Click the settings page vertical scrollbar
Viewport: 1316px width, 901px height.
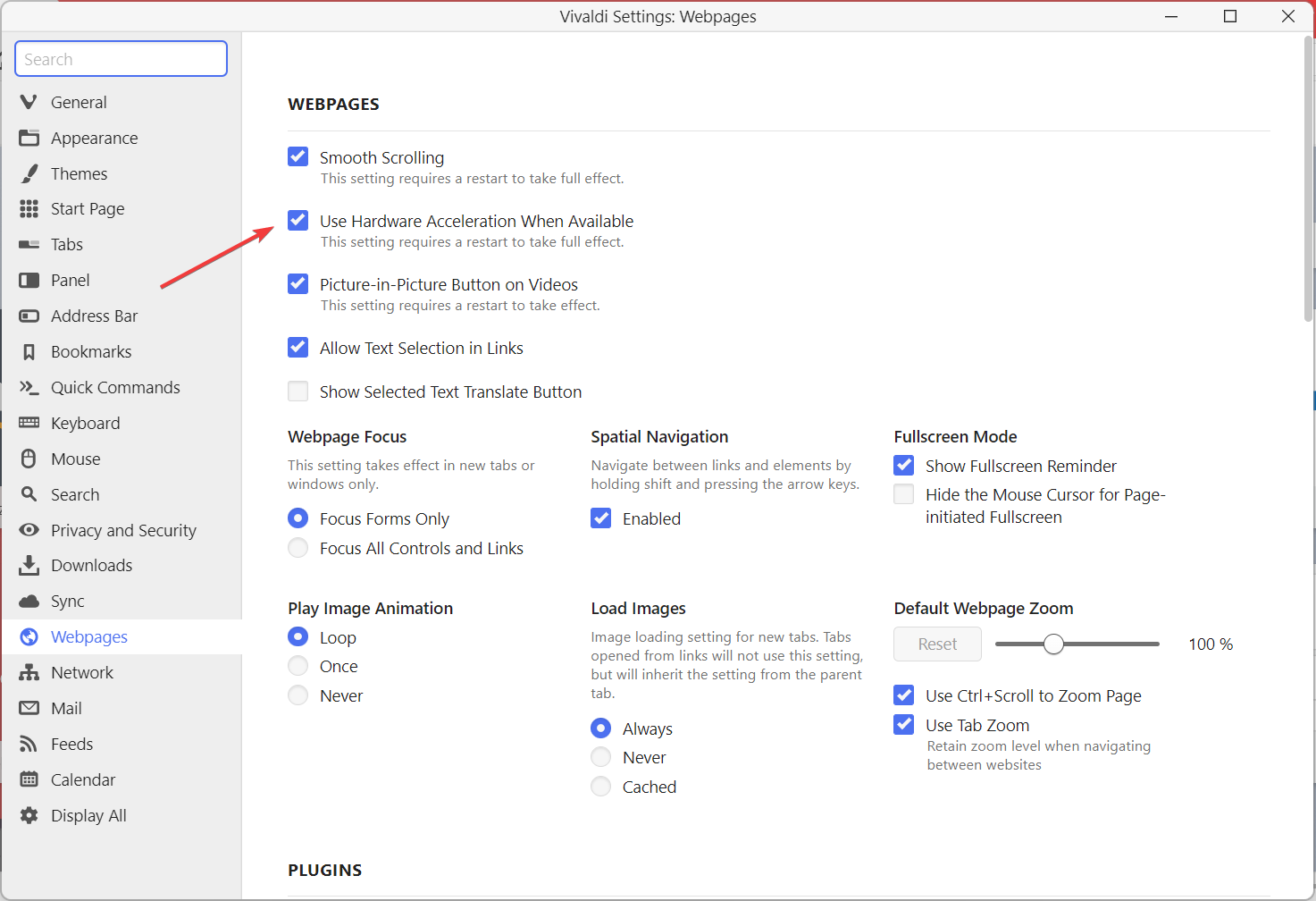(1309, 179)
